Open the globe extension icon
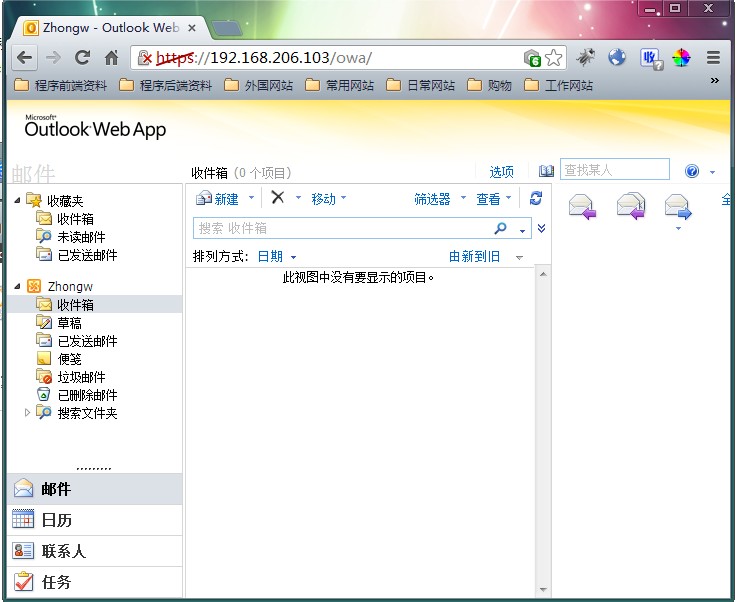737x602 pixels. pyautogui.click(x=617, y=57)
